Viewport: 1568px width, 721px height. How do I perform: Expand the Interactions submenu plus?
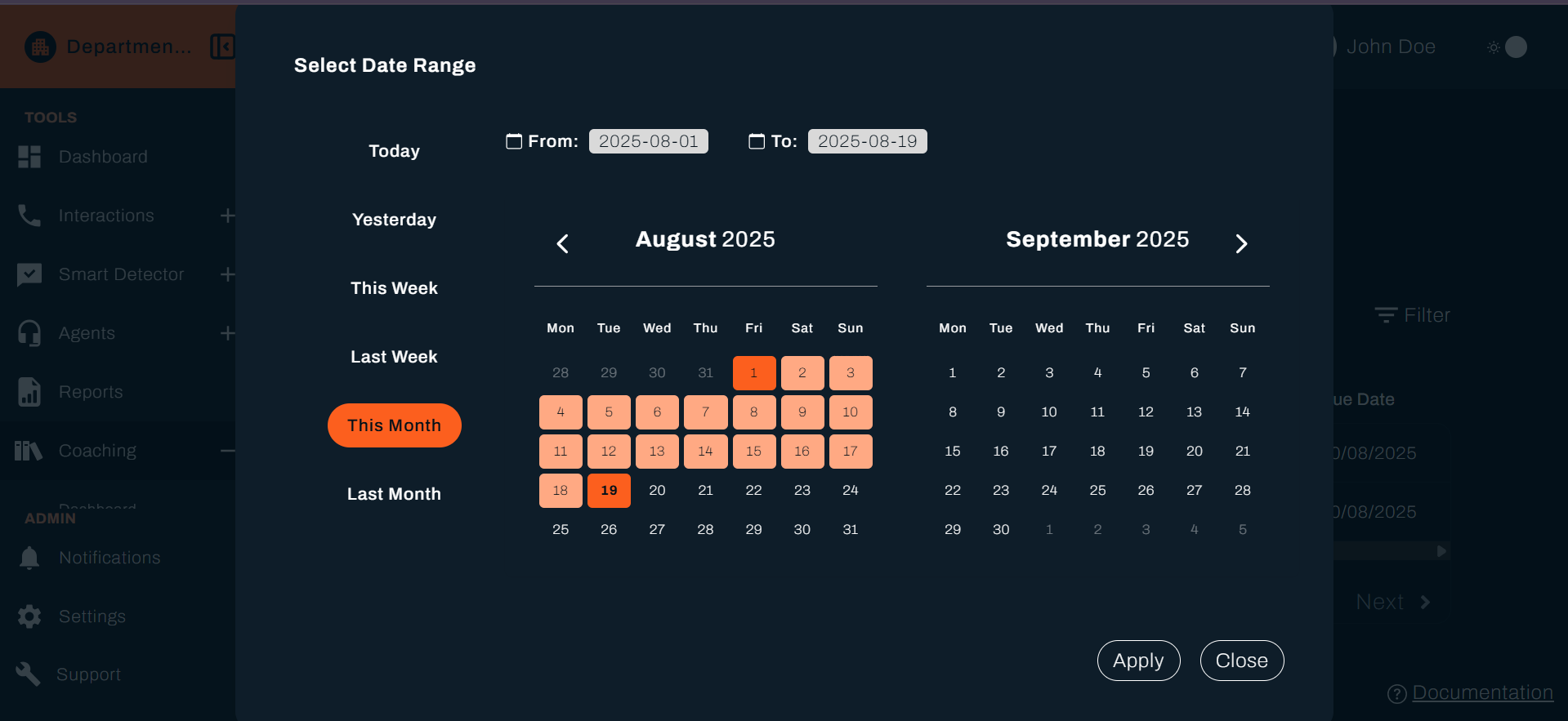227,216
